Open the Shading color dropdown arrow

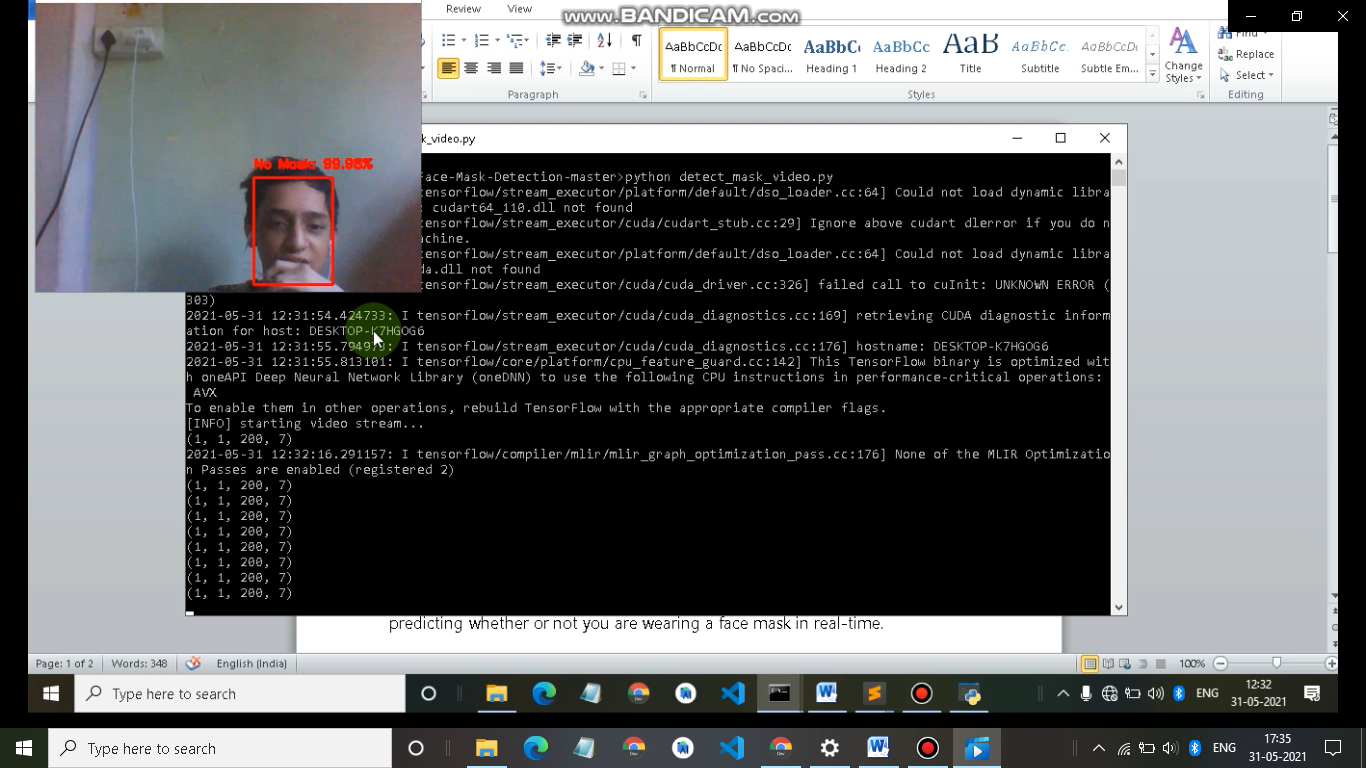(601, 68)
